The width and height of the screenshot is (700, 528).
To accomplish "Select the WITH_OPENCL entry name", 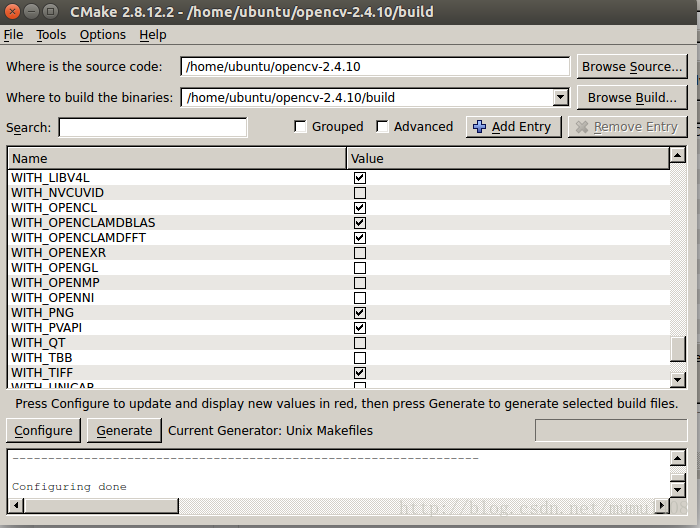I will (x=54, y=208).
